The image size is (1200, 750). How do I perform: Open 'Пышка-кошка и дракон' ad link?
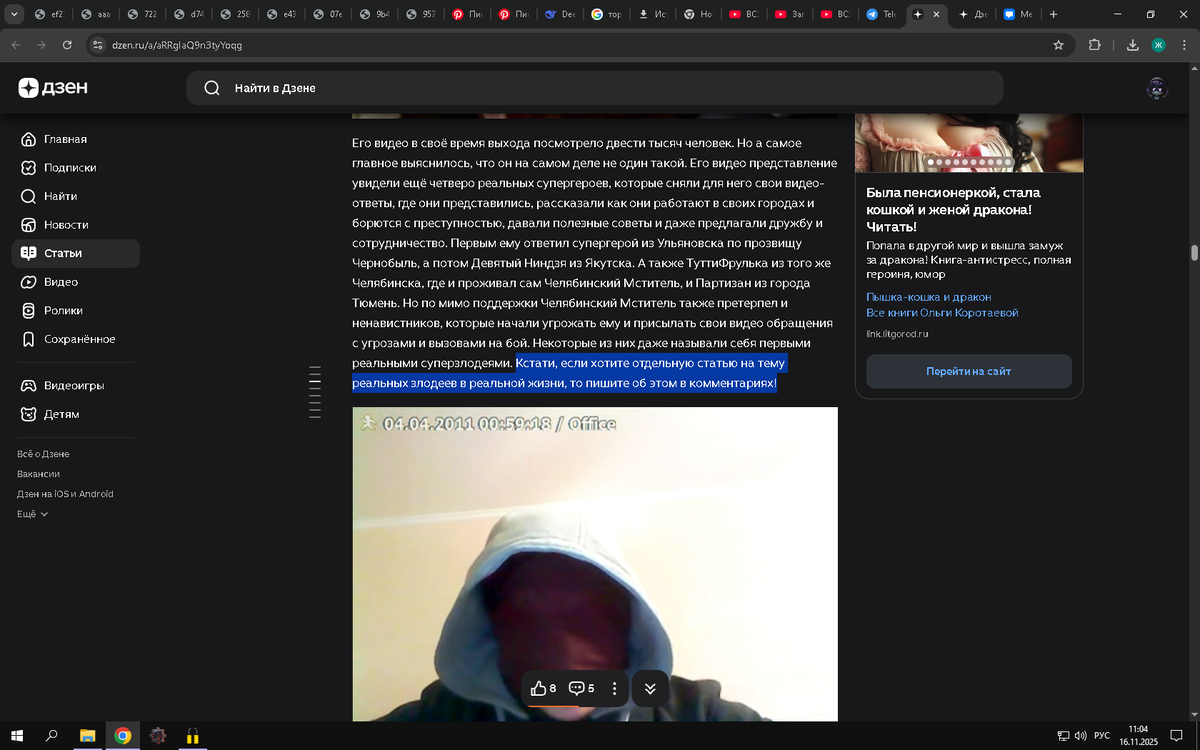click(x=929, y=297)
